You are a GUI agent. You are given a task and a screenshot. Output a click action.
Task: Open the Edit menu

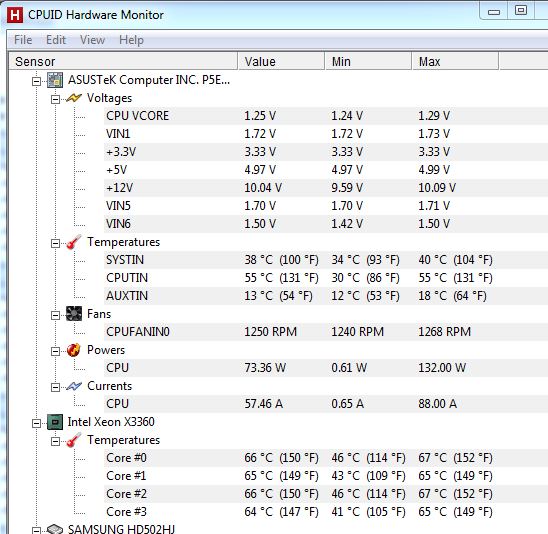coord(56,40)
